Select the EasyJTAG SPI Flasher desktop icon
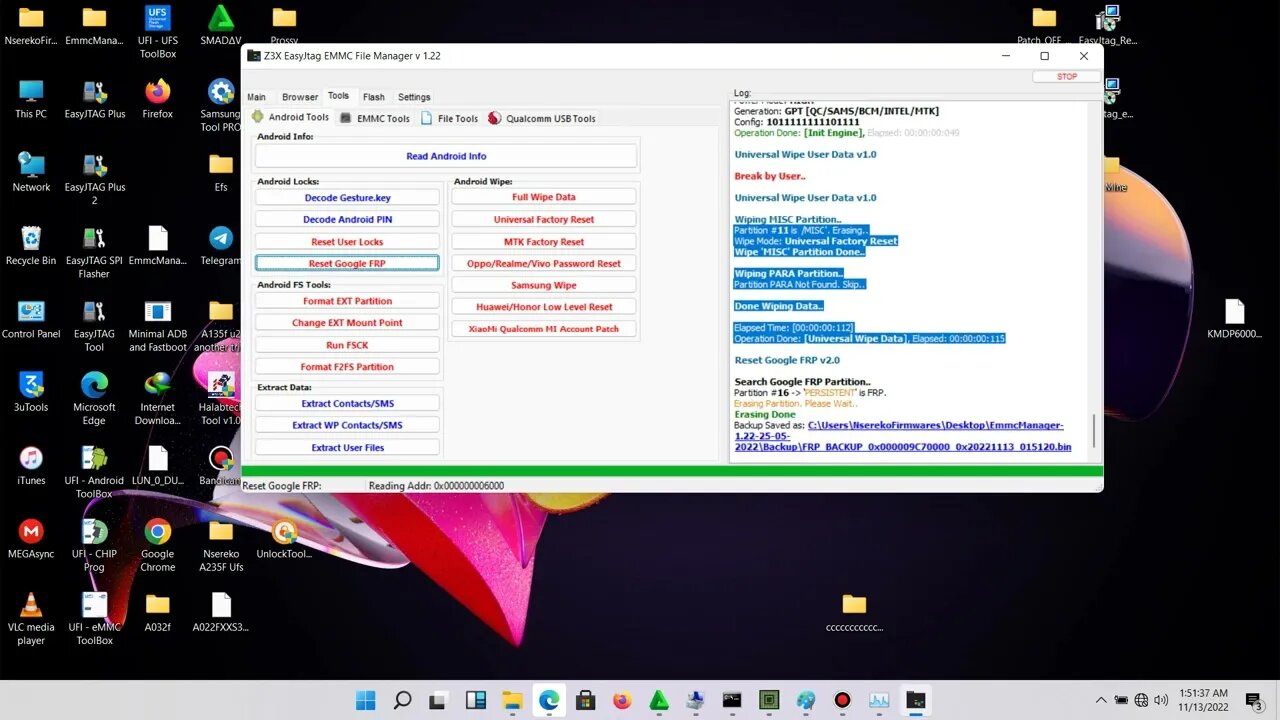The image size is (1280, 720). click(94, 252)
